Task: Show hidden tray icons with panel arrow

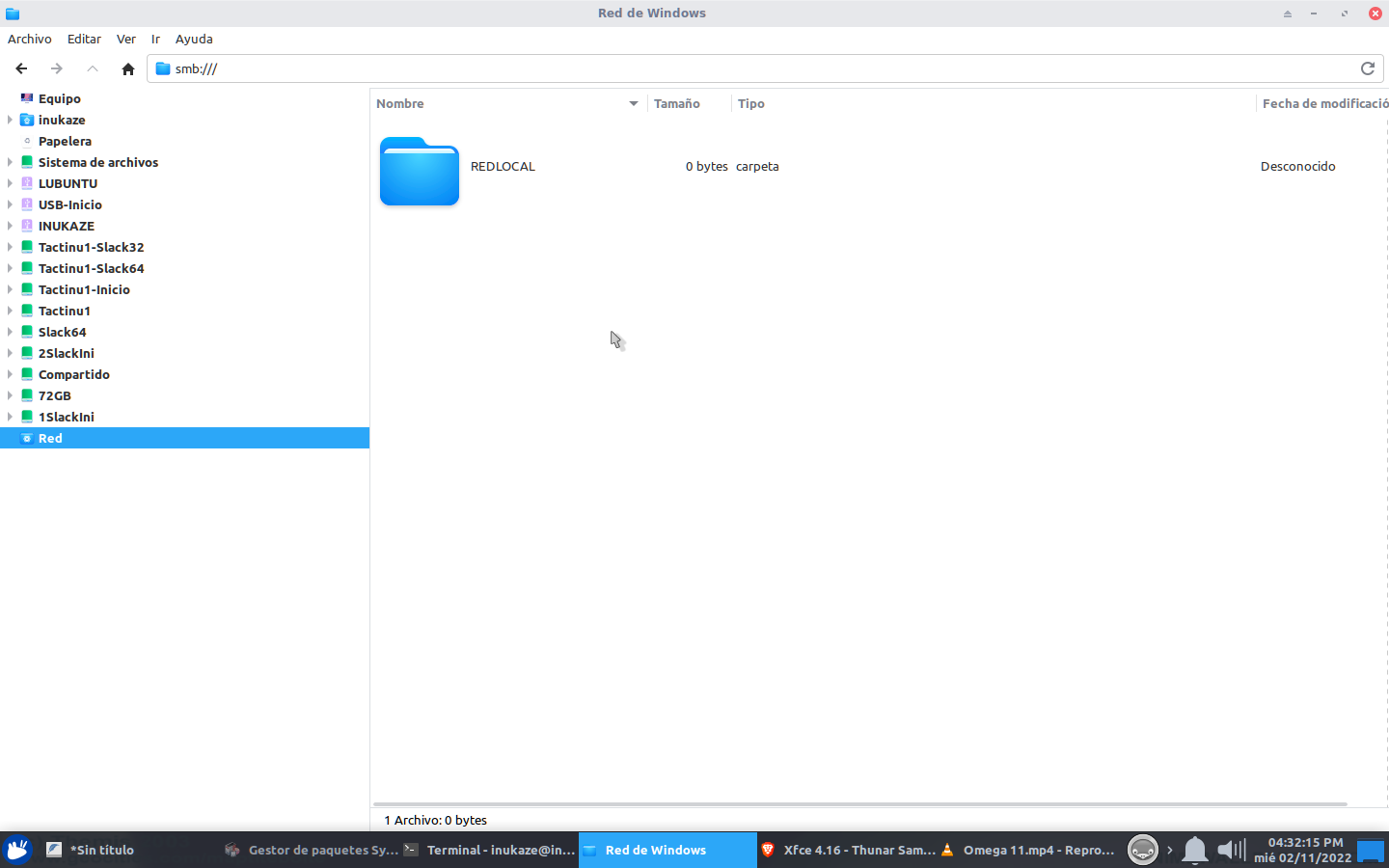Action: coord(1170,850)
